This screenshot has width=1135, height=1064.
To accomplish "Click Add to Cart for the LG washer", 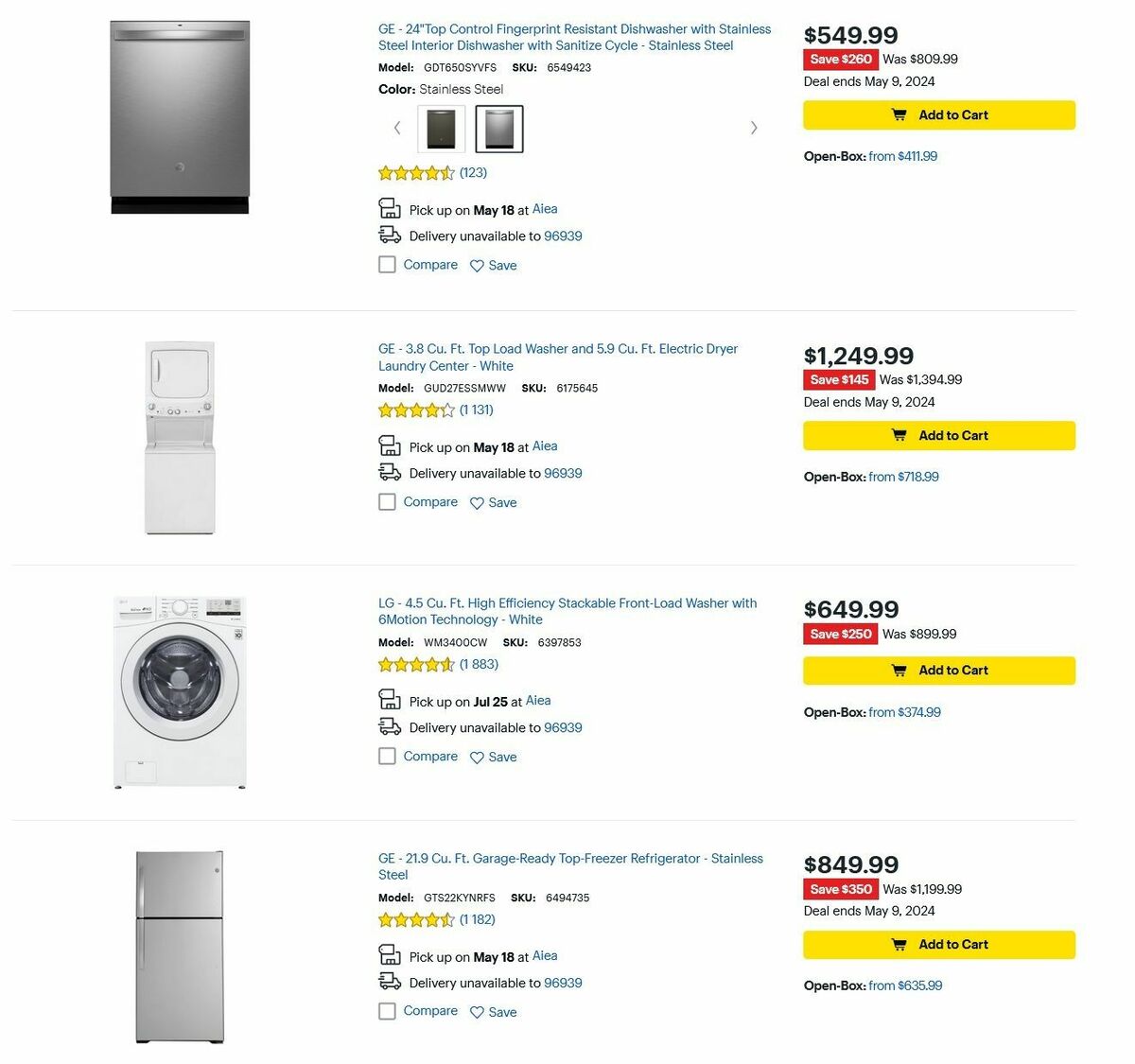I will coord(938,670).
